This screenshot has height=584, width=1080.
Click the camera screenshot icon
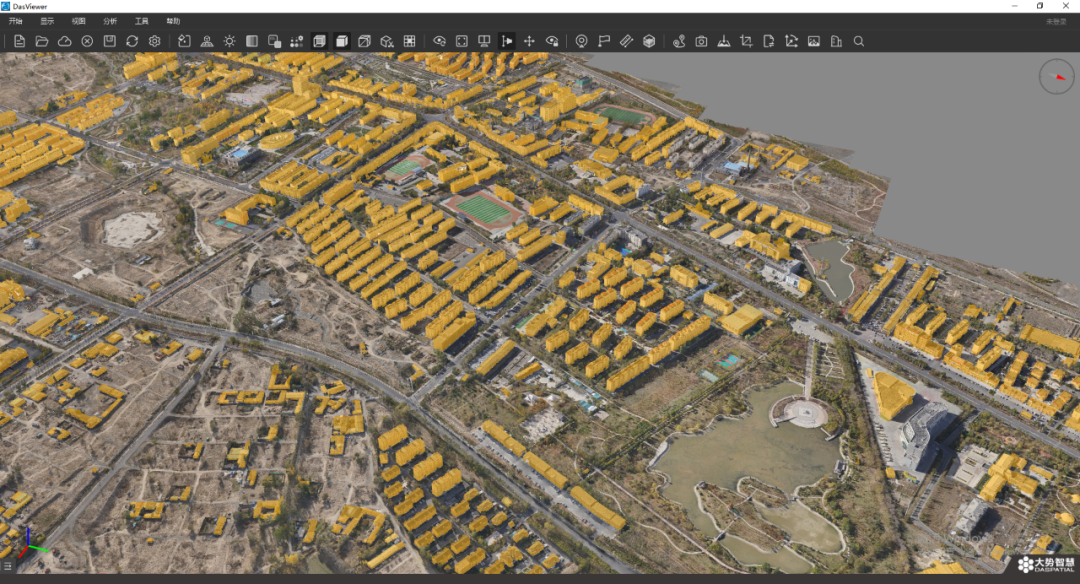(701, 41)
